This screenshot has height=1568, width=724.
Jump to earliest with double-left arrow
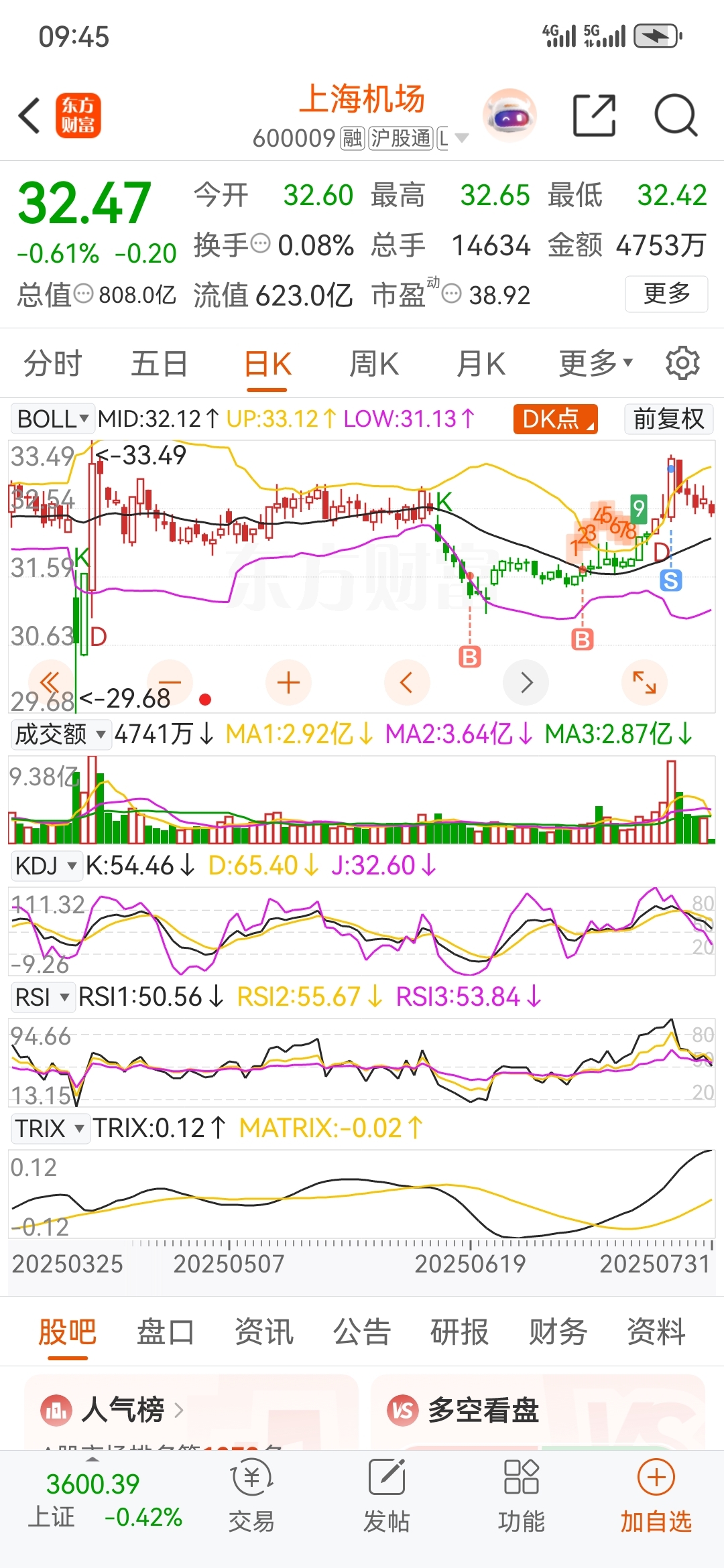pos(50,683)
